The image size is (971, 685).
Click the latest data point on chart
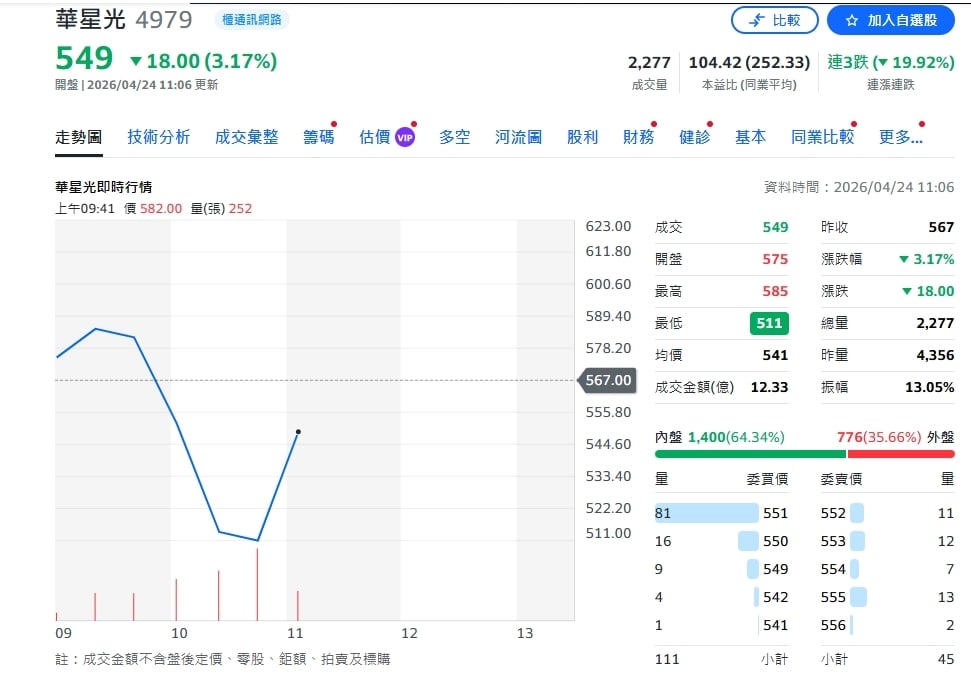pyautogui.click(x=298, y=432)
